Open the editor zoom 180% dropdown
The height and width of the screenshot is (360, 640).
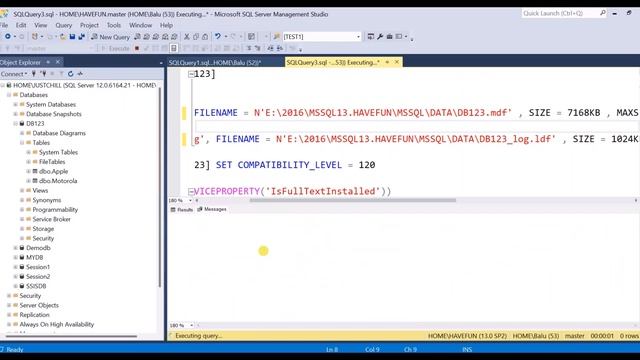click(190, 200)
